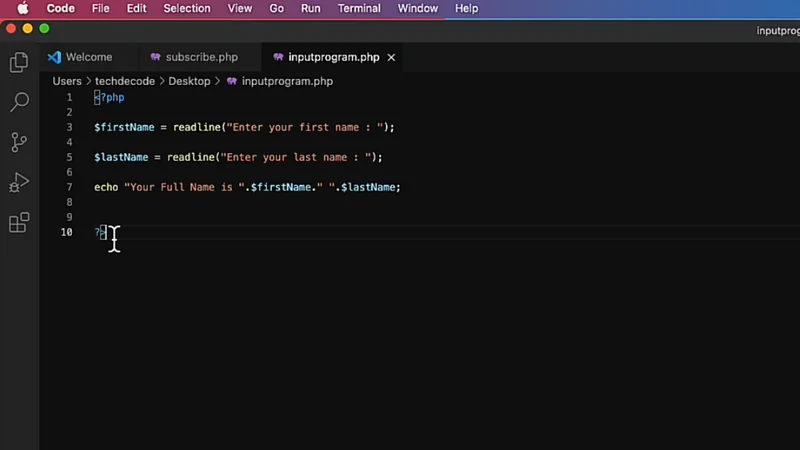Place cursor on the $lastName readline line

click(238, 157)
